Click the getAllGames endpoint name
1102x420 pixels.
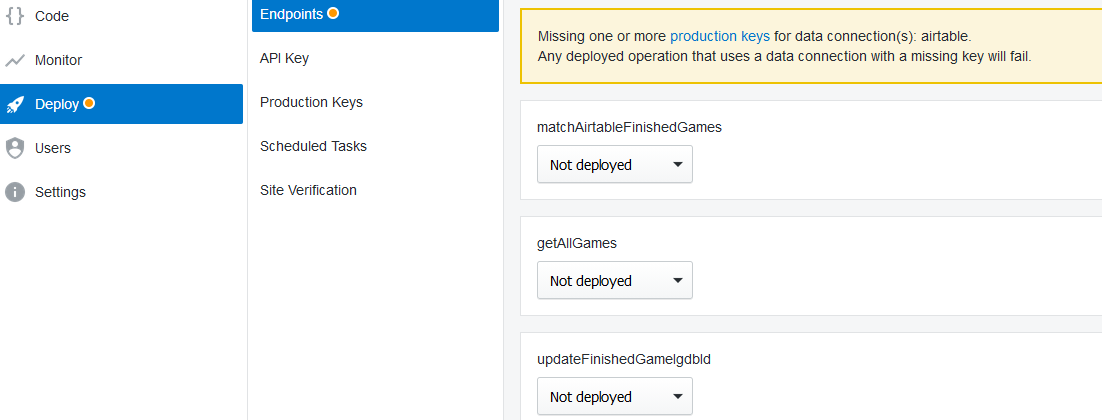pos(575,243)
